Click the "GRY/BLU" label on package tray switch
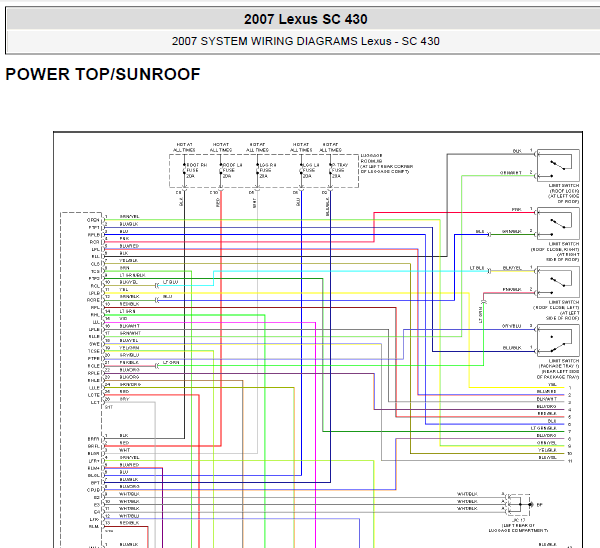 512,326
